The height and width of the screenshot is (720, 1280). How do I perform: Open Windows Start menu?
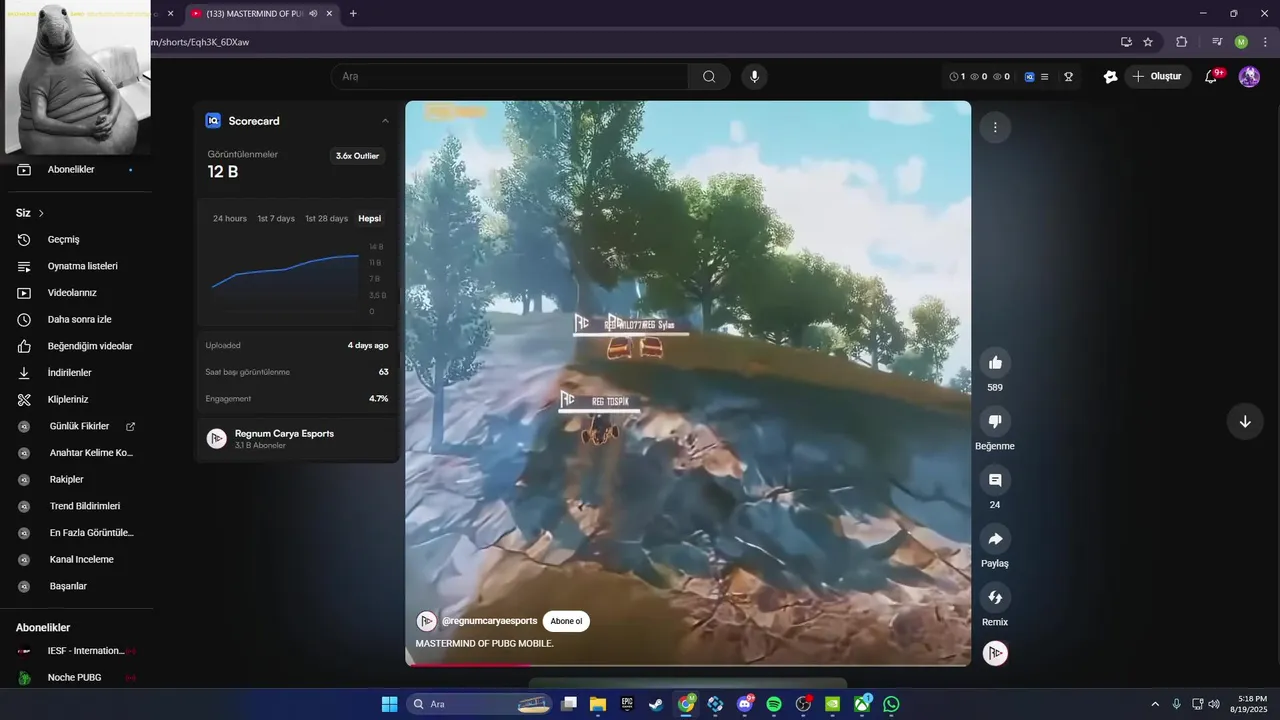(x=389, y=704)
